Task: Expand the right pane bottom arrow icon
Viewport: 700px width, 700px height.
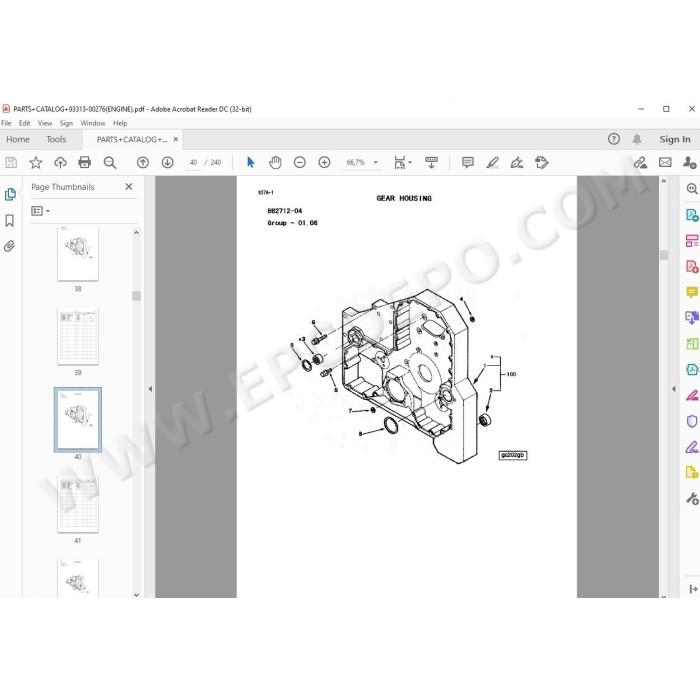Action: (x=693, y=589)
